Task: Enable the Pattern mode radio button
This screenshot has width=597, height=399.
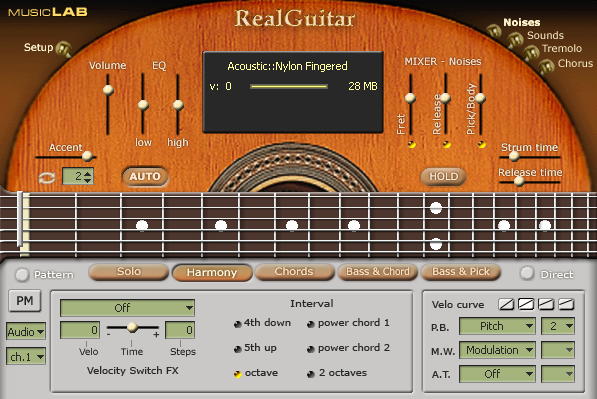Action: [x=22, y=275]
